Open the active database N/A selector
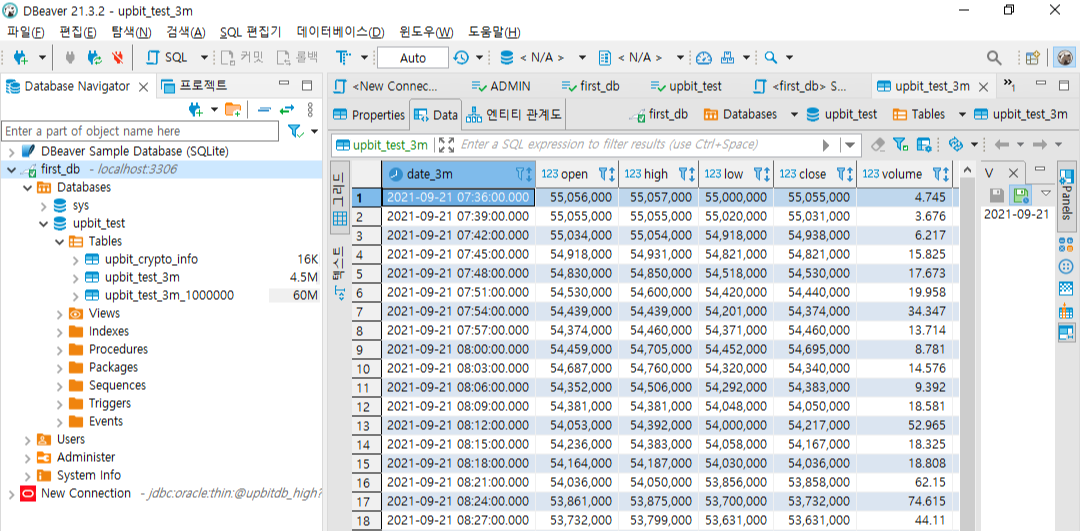Viewport: 1080px width, 531px height. click(542, 58)
